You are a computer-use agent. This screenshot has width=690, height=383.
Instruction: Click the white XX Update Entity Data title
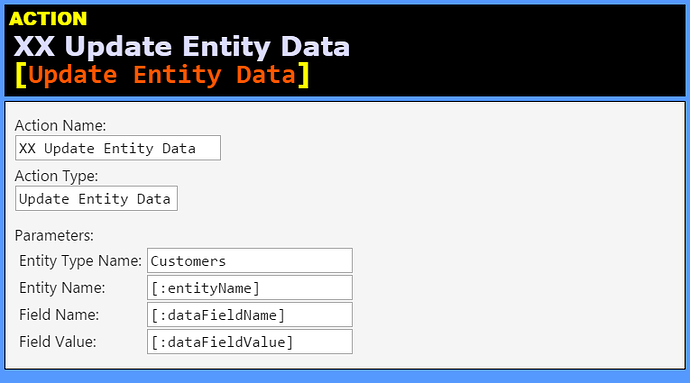pyautogui.click(x=182, y=46)
